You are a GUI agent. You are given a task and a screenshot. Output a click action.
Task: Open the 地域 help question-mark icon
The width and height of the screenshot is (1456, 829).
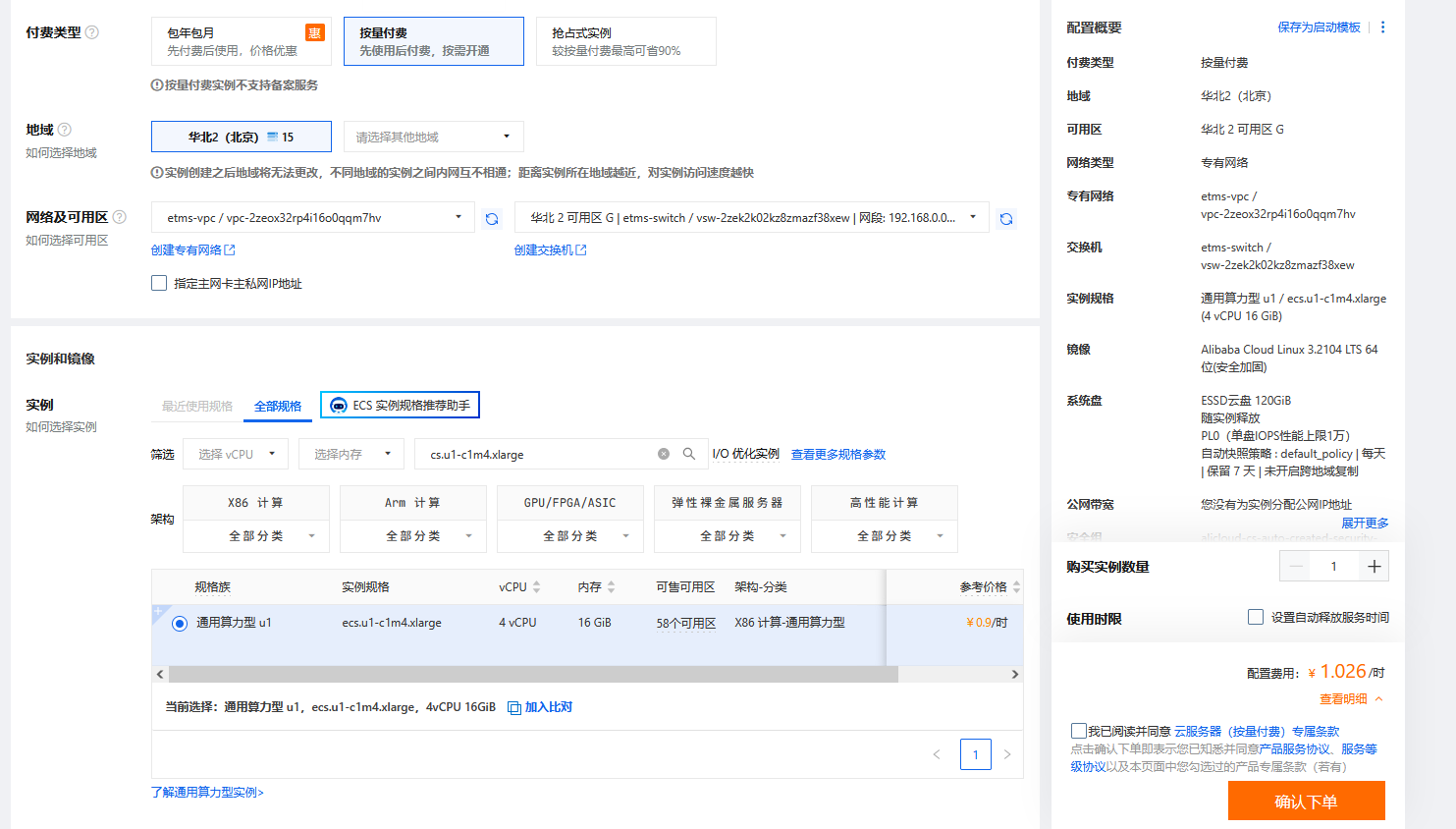65,130
